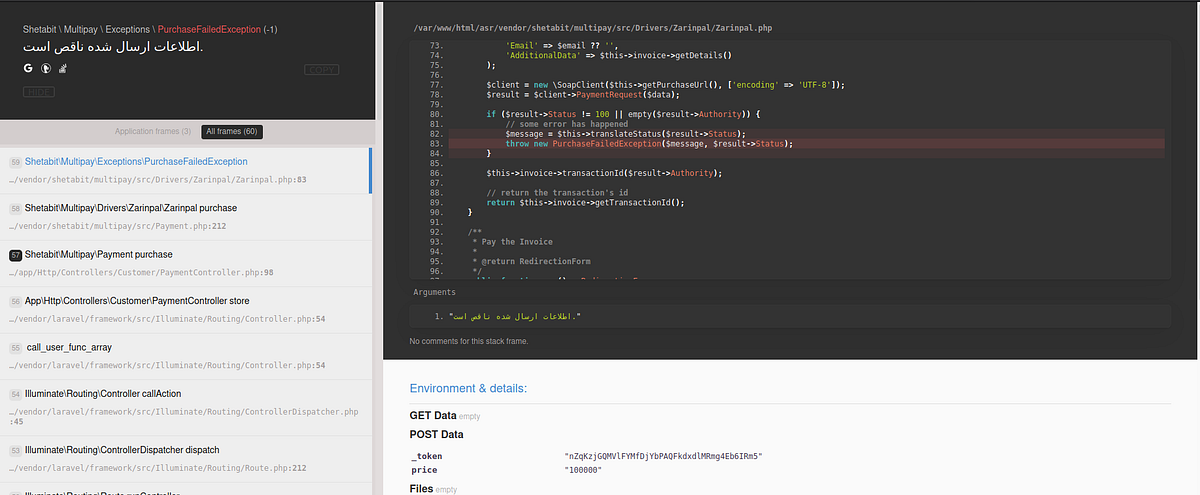Click code line 89 return getTransactionId
1200x495 pixels.
coord(585,202)
